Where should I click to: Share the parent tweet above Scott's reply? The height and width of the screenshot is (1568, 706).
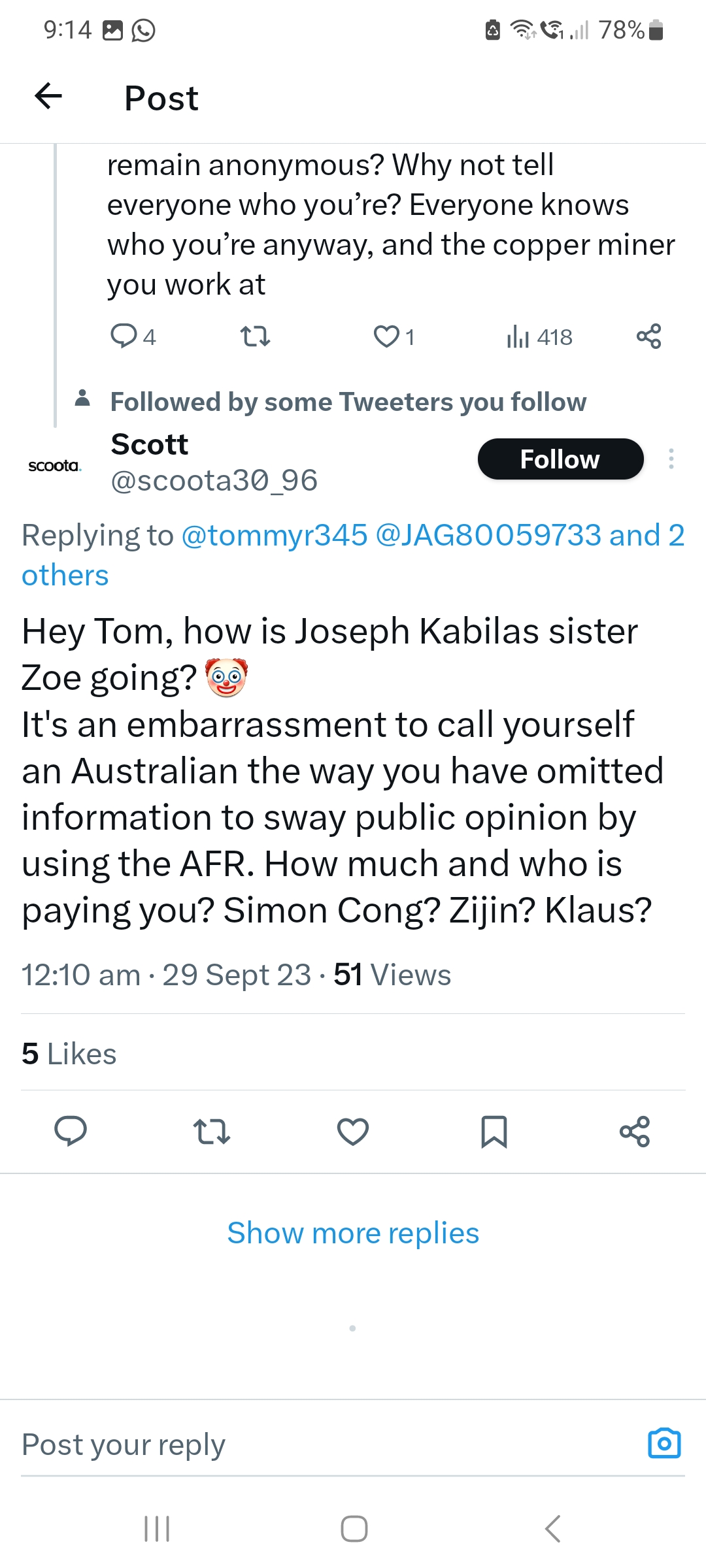(648, 336)
